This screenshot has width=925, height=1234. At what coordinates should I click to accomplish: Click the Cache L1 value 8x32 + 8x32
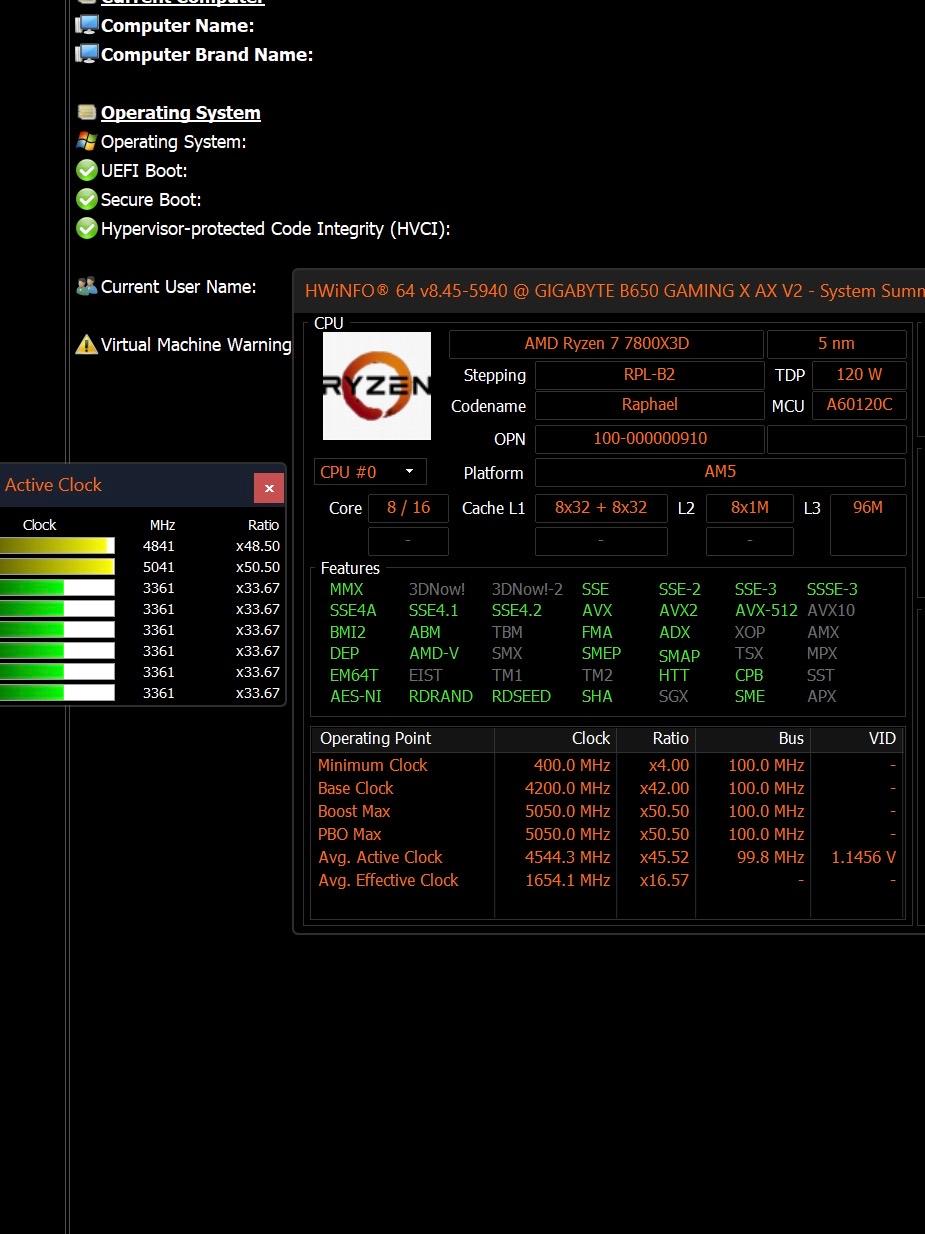pyautogui.click(x=601, y=508)
